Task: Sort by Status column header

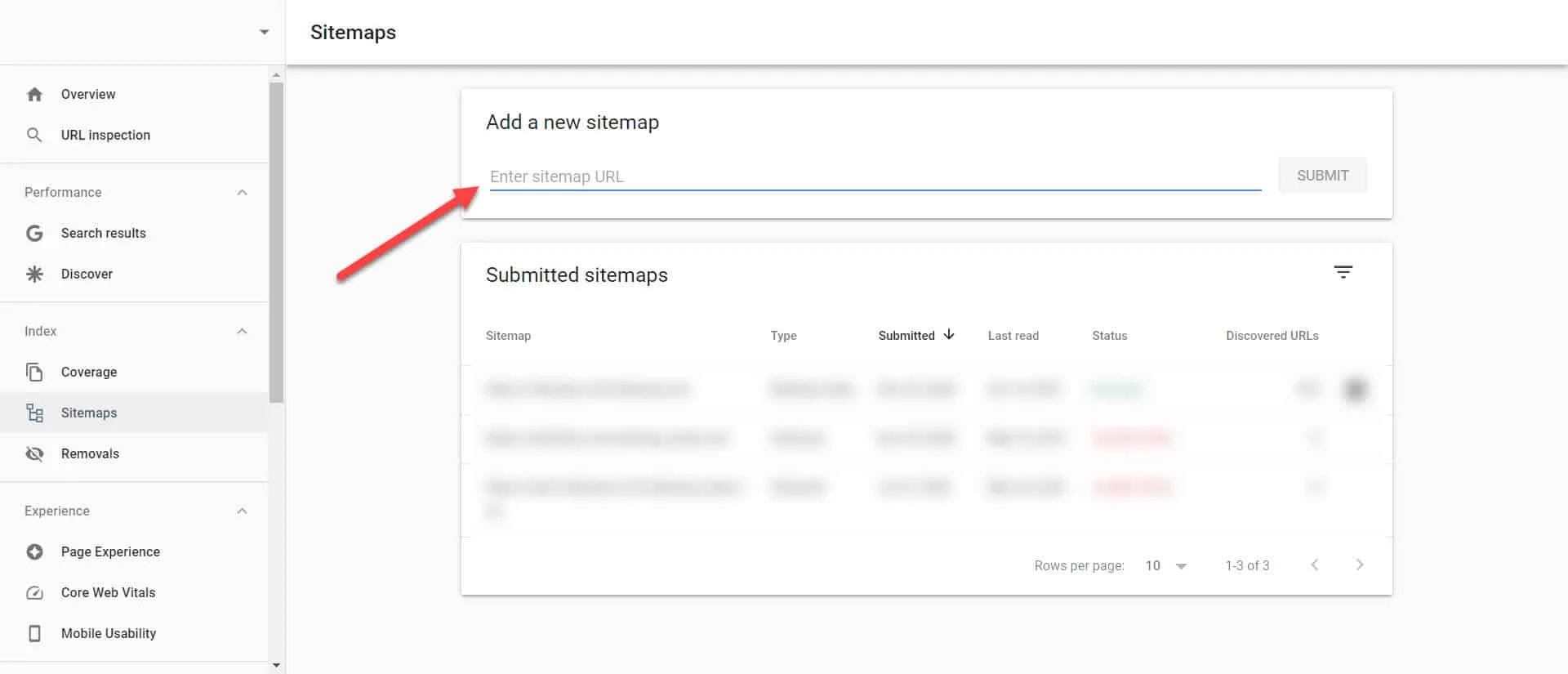Action: point(1109,336)
